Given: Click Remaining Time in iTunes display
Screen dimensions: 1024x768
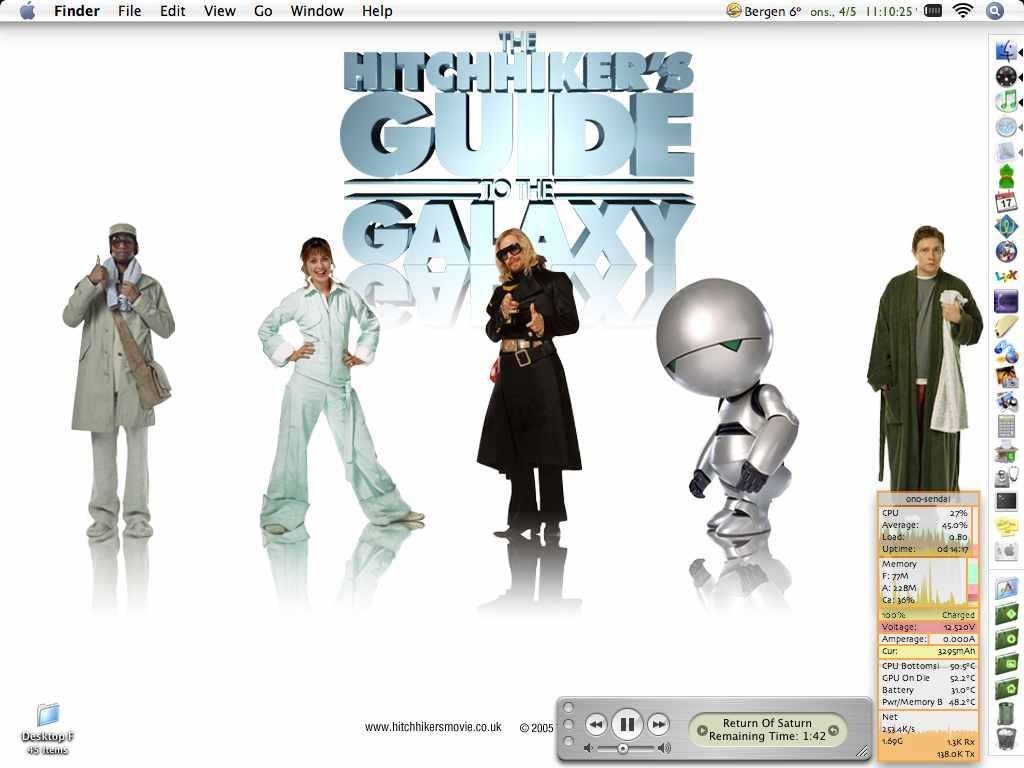Looking at the screenshot, I should 767,736.
